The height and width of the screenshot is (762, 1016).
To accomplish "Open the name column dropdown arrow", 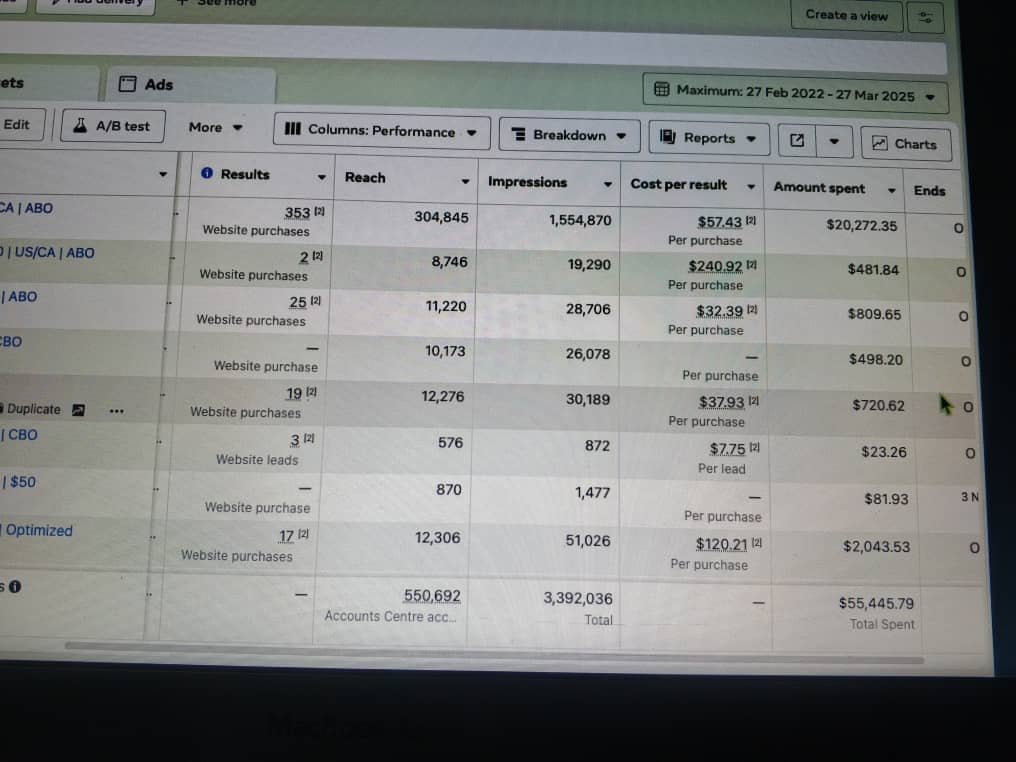I will tap(163, 174).
